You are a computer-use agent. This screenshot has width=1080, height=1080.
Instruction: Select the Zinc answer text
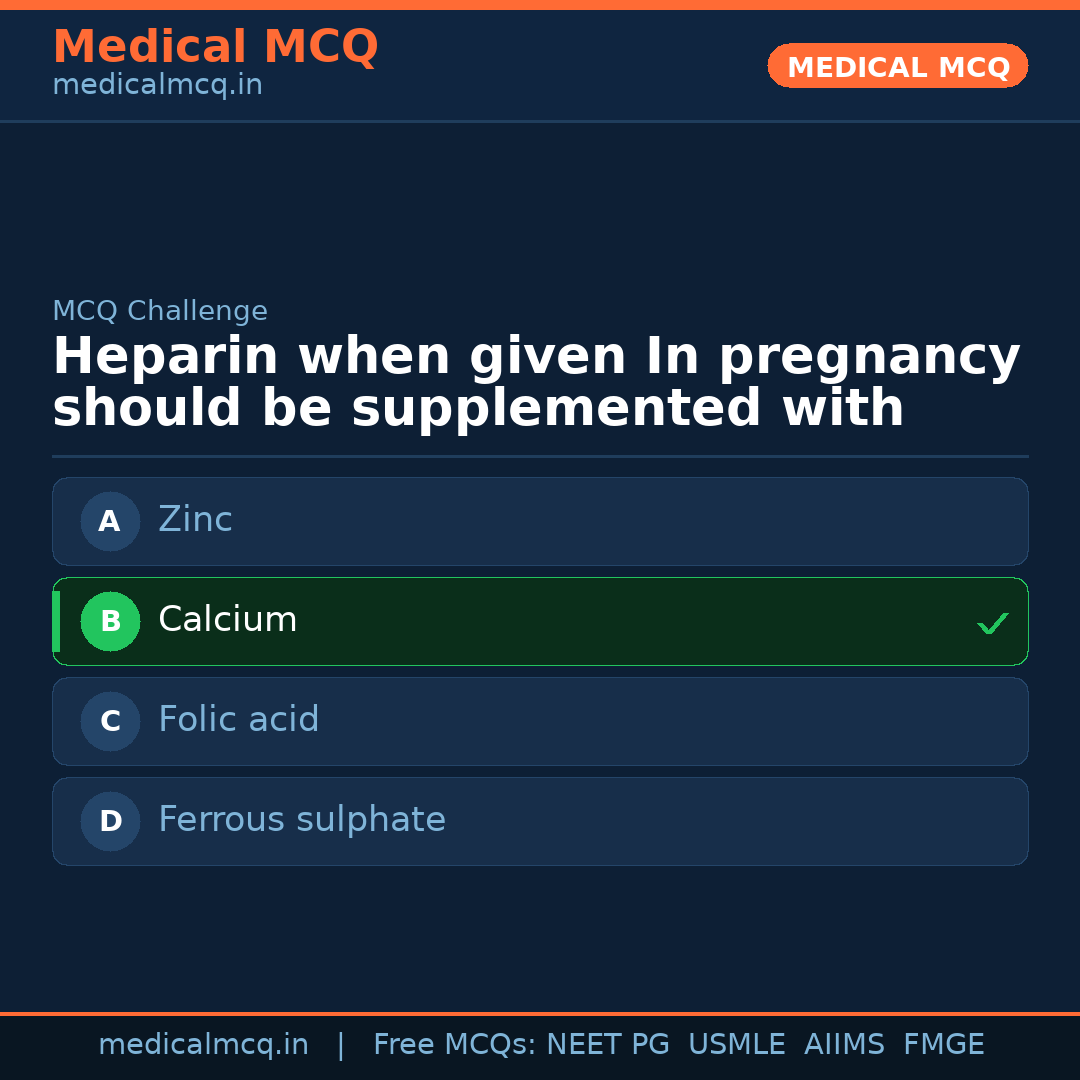pos(195,520)
